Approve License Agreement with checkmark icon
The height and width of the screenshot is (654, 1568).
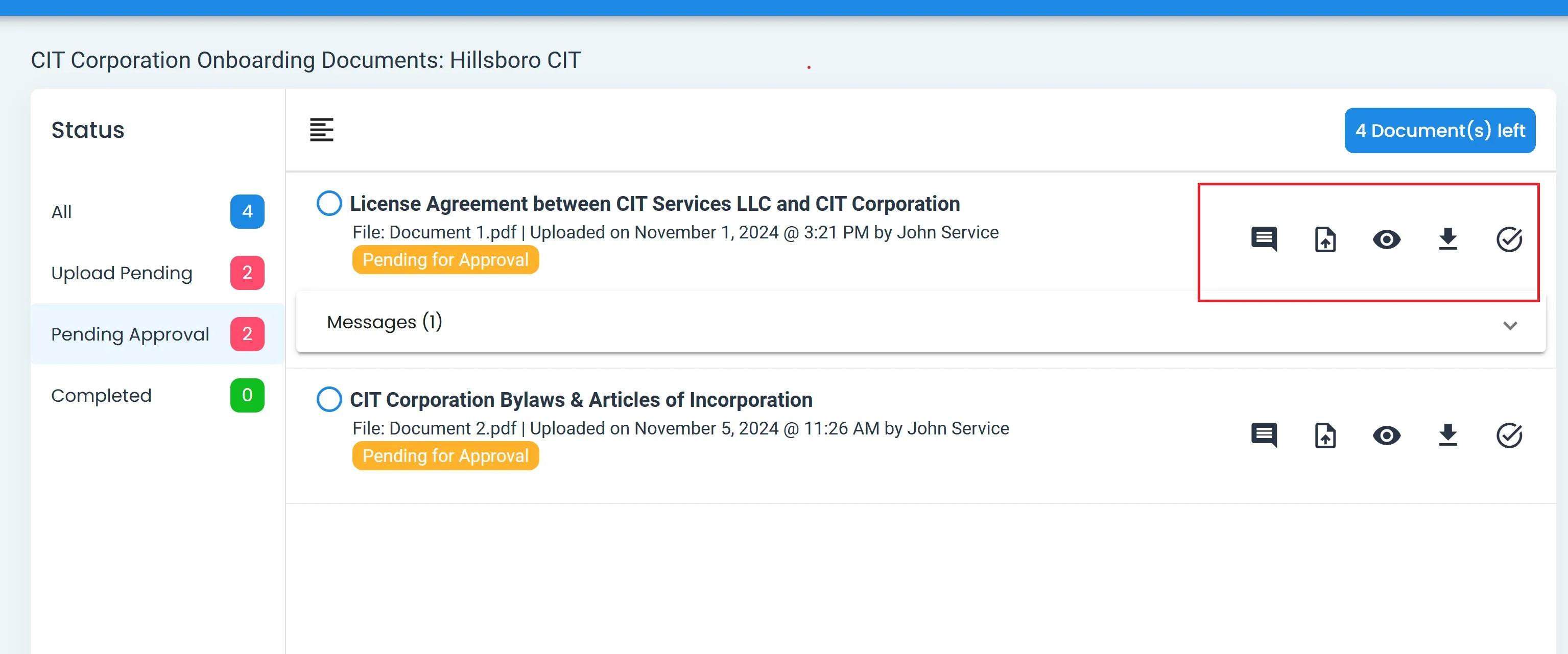[1509, 239]
